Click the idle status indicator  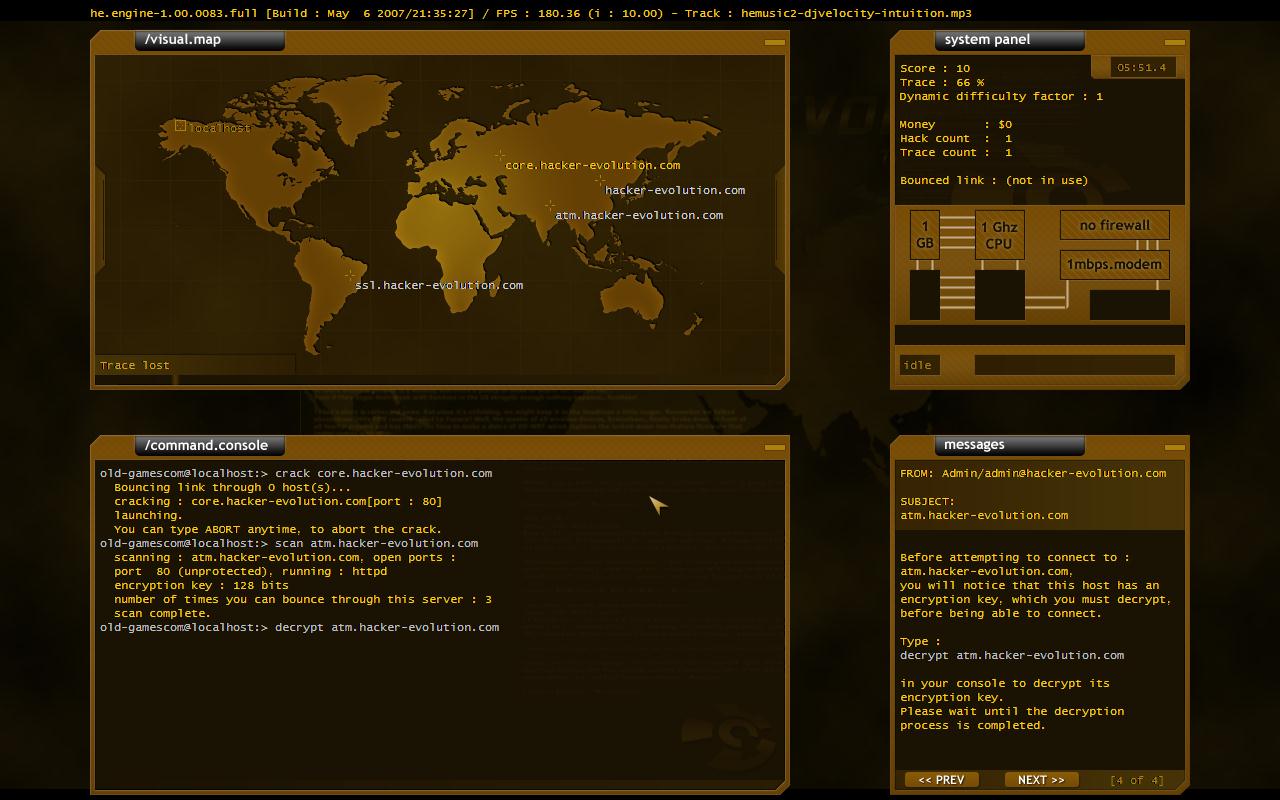919,365
